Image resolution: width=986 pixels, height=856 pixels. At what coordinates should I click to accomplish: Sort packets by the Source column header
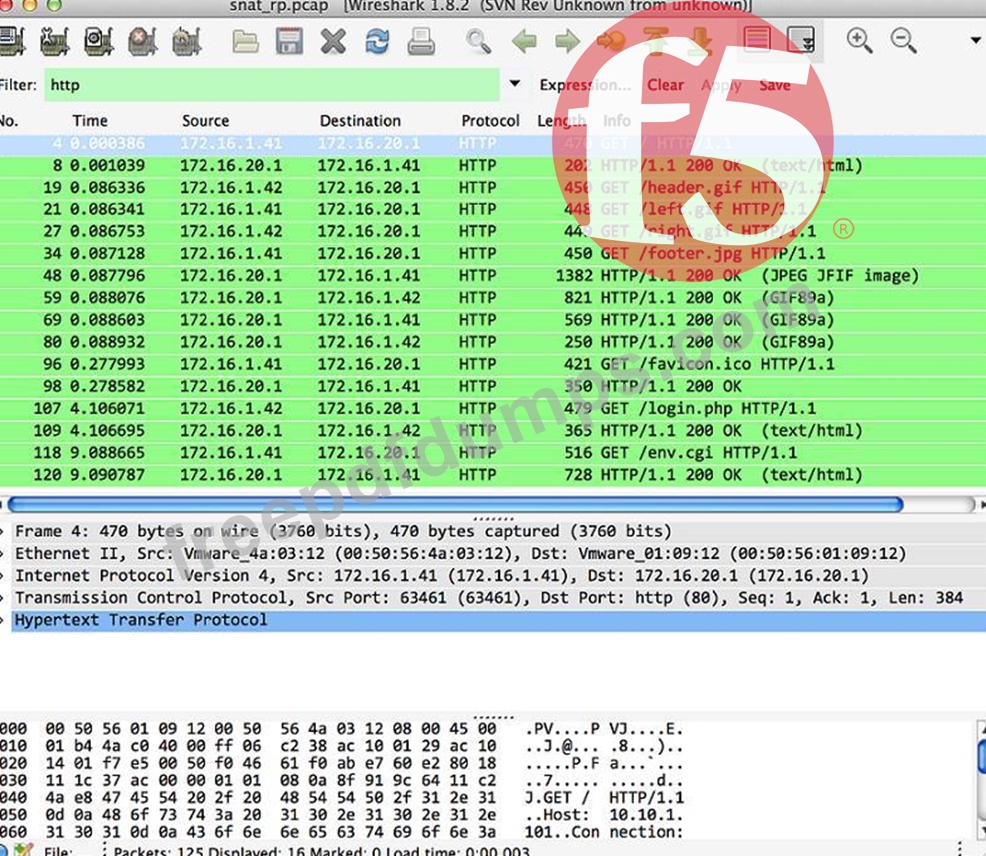[205, 120]
